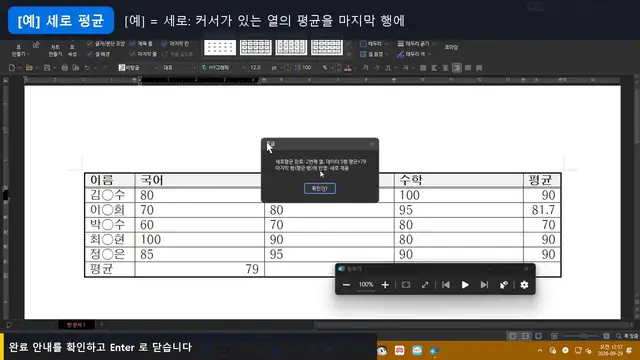The height and width of the screenshot is (360, 640).
Task: Apply italic formatting icon
Action: [x=377, y=68]
